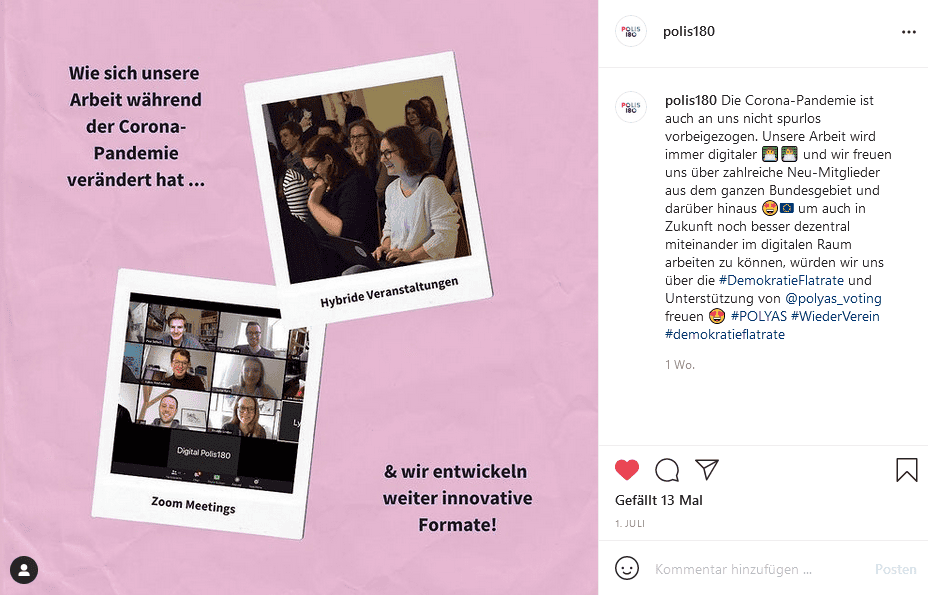The image size is (928, 595).
Task: Focus the Kommentar hinzufügen field
Action: (x=759, y=569)
